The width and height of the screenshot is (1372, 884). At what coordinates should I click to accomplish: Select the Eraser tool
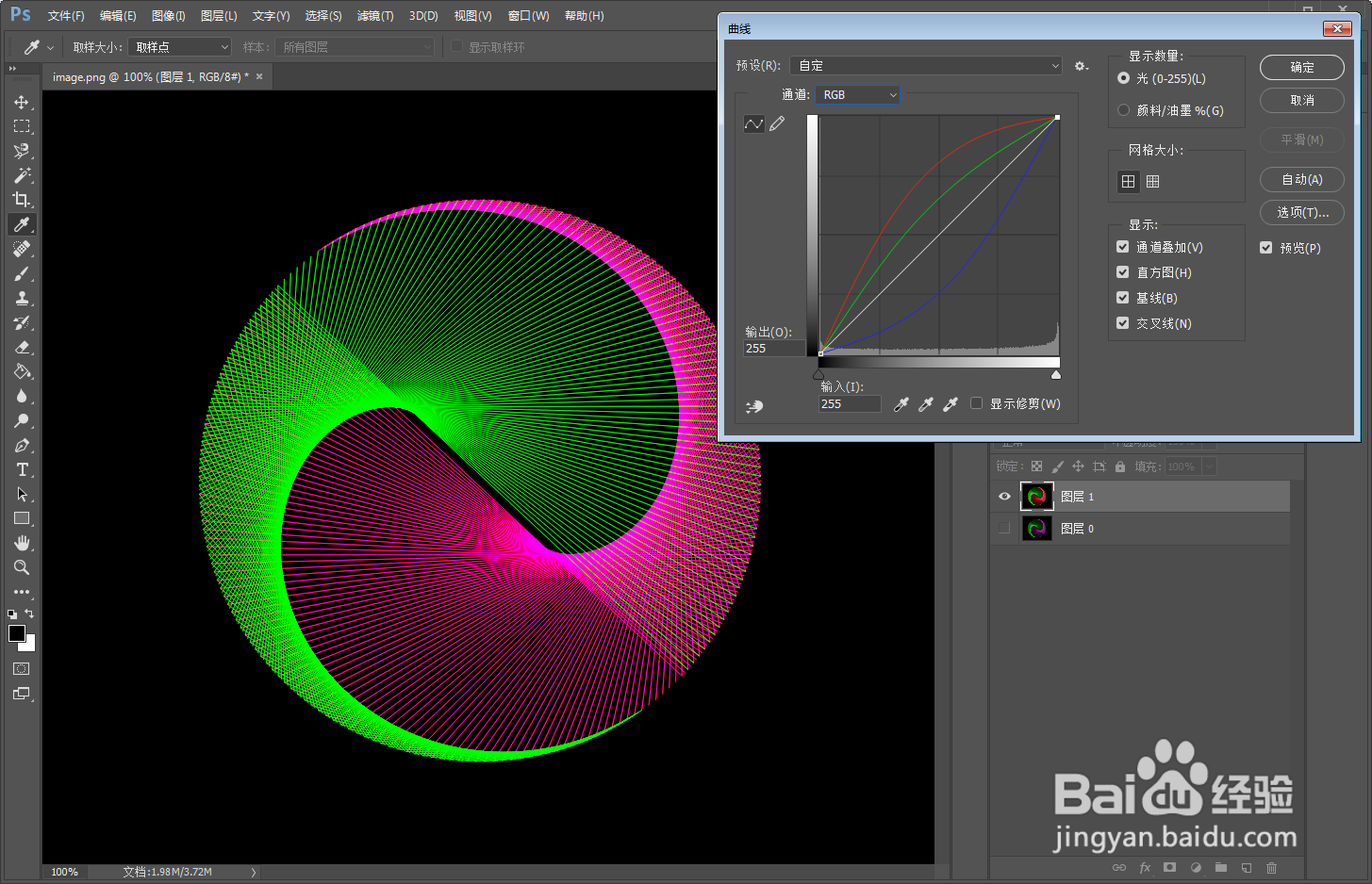(22, 347)
